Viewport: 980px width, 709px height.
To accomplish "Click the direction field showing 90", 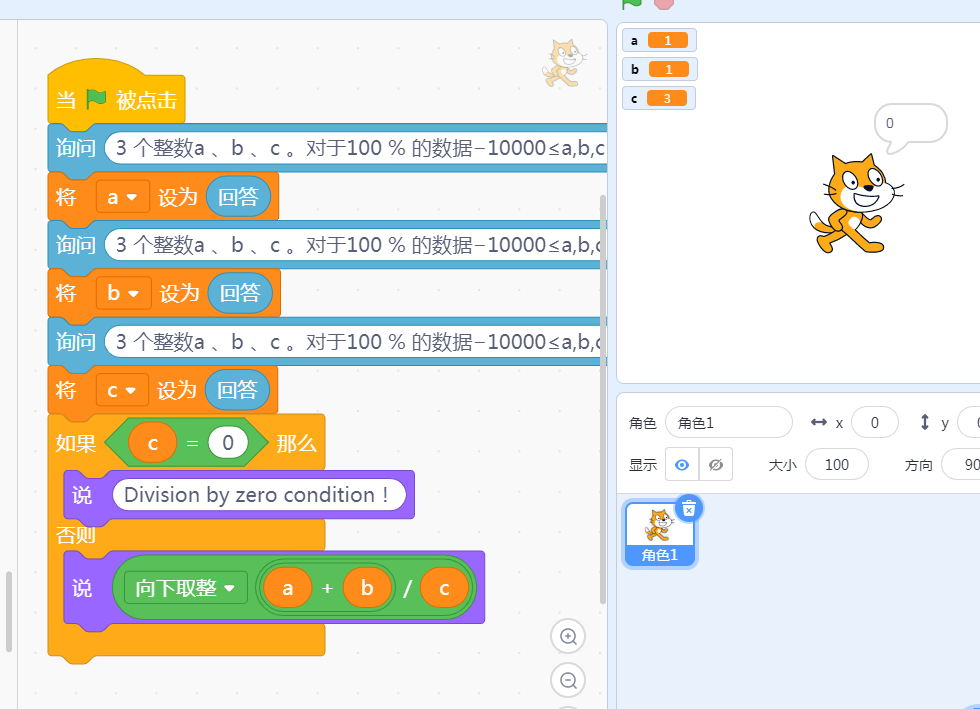I will point(961,465).
